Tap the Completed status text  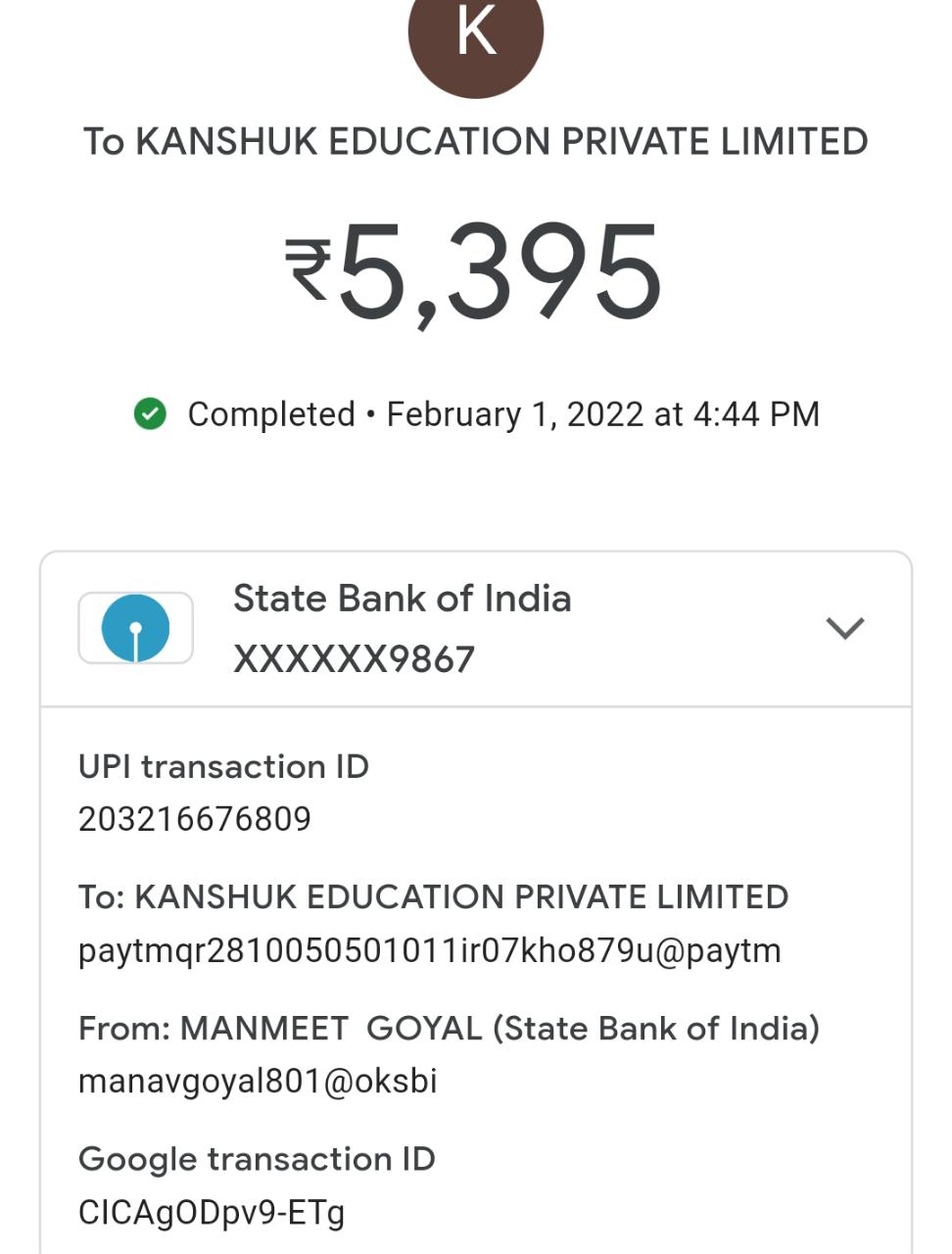point(271,414)
